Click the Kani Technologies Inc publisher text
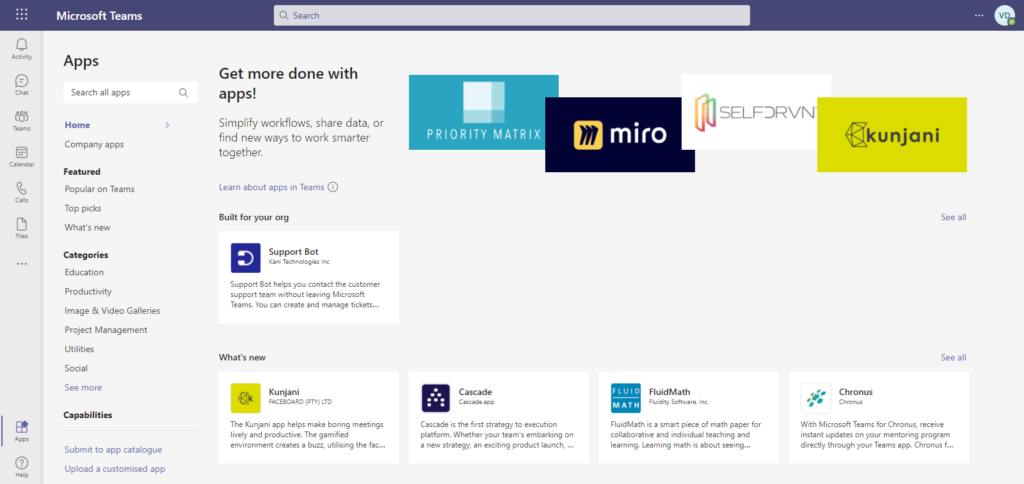The height and width of the screenshot is (484, 1024). (x=299, y=262)
